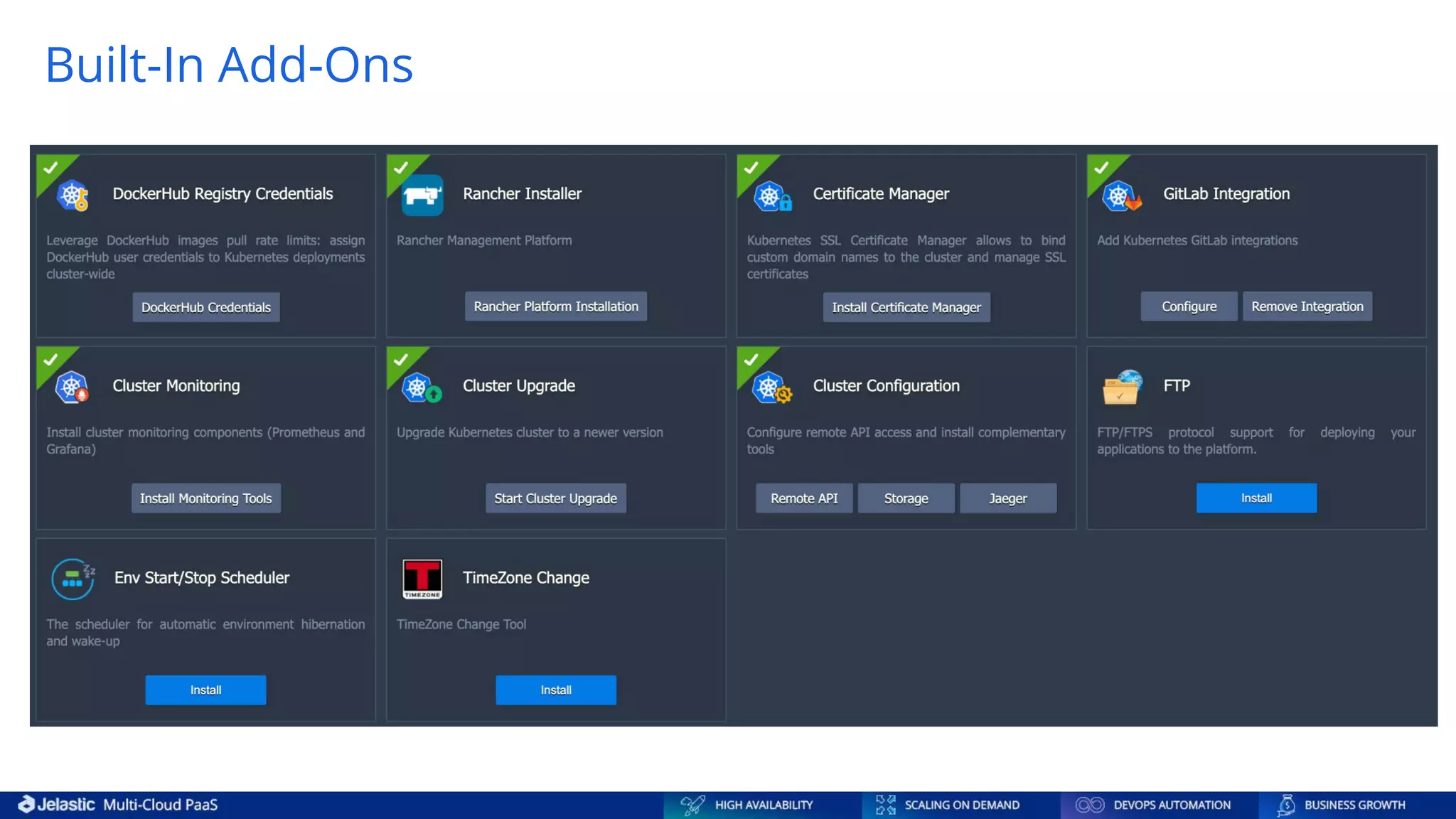Screen dimensions: 1456x819
Task: Click the green checkmark on Cluster Configuration card
Action: (751, 360)
